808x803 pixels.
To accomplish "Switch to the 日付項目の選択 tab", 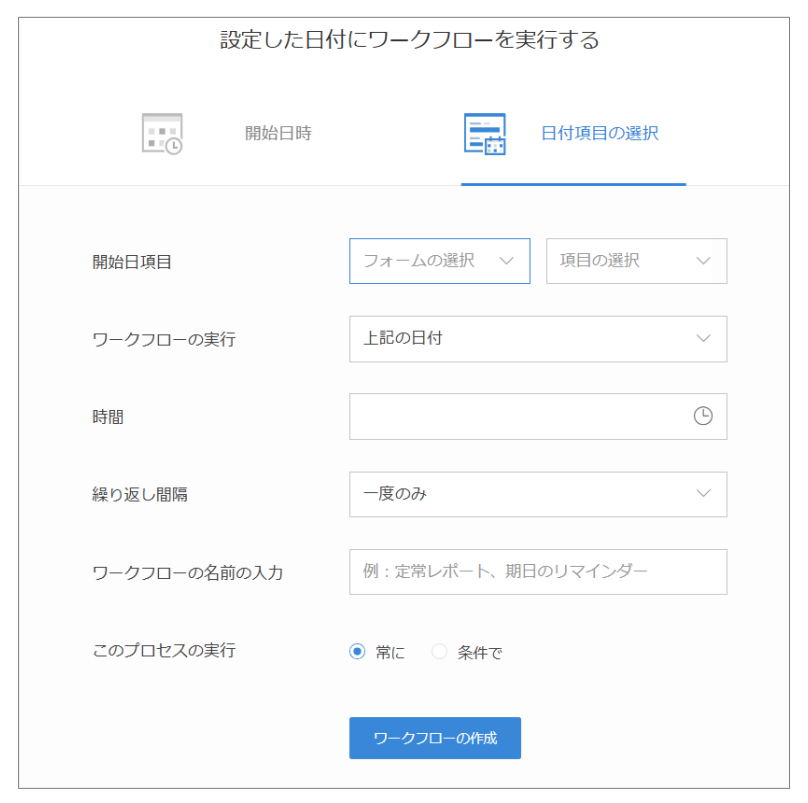I will (599, 133).
